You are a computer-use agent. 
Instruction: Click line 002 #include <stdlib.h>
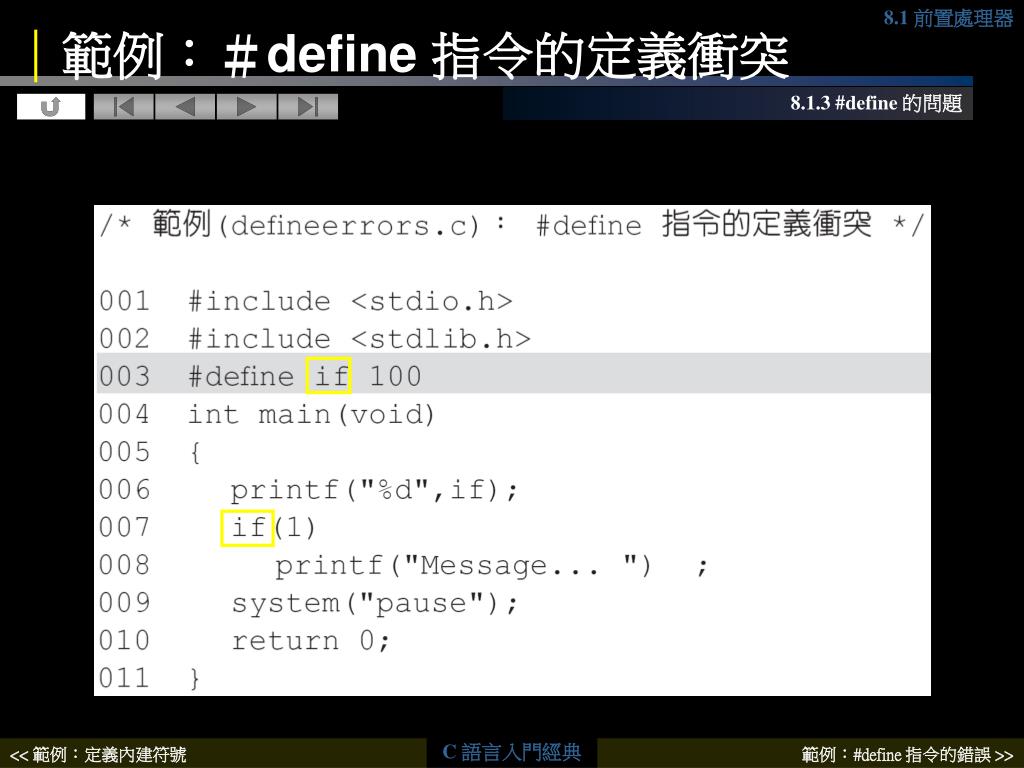315,340
